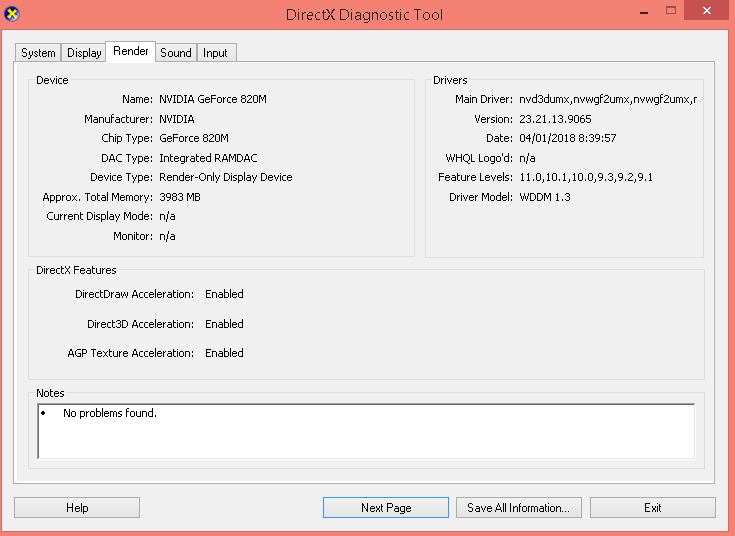
Task: Click the 'Integrated RAMDAC' value
Action: pos(208,158)
